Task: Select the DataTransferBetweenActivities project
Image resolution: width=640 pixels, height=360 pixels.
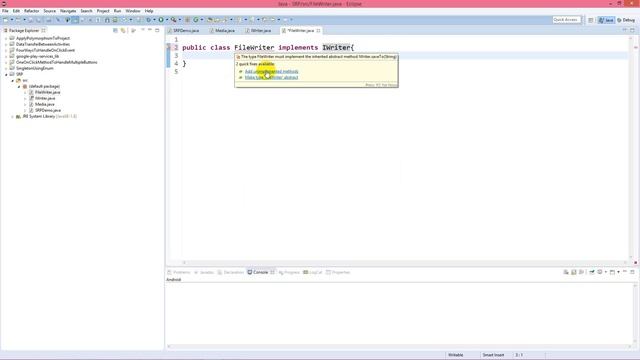Action: (x=42, y=44)
